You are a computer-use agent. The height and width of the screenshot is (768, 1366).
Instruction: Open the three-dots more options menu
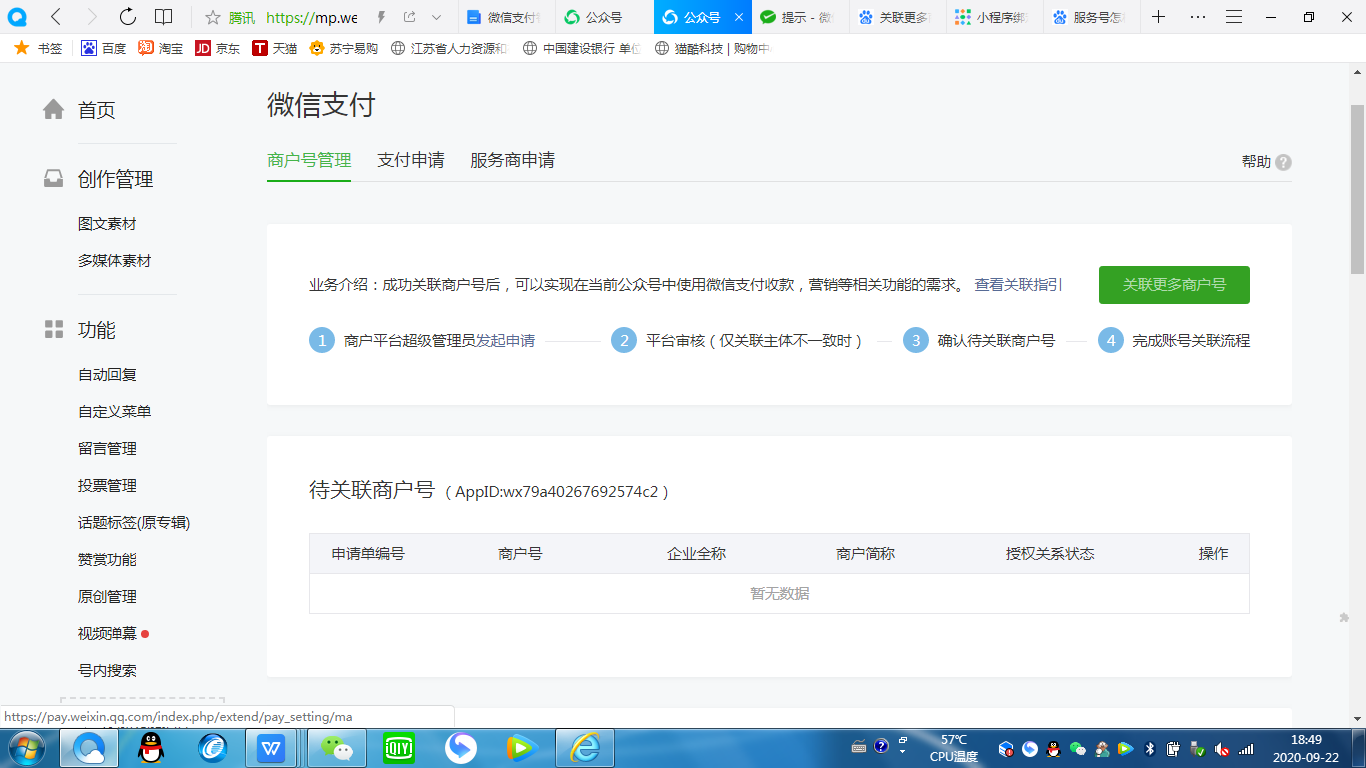tap(1198, 17)
